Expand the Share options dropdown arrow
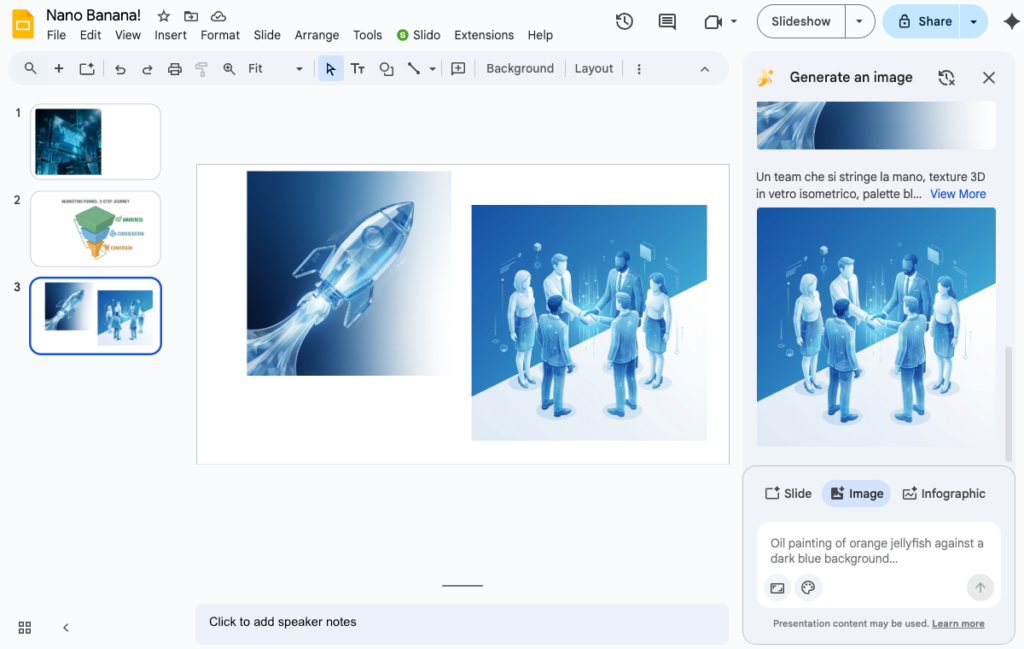The height and width of the screenshot is (649, 1024). pyautogui.click(x=974, y=21)
